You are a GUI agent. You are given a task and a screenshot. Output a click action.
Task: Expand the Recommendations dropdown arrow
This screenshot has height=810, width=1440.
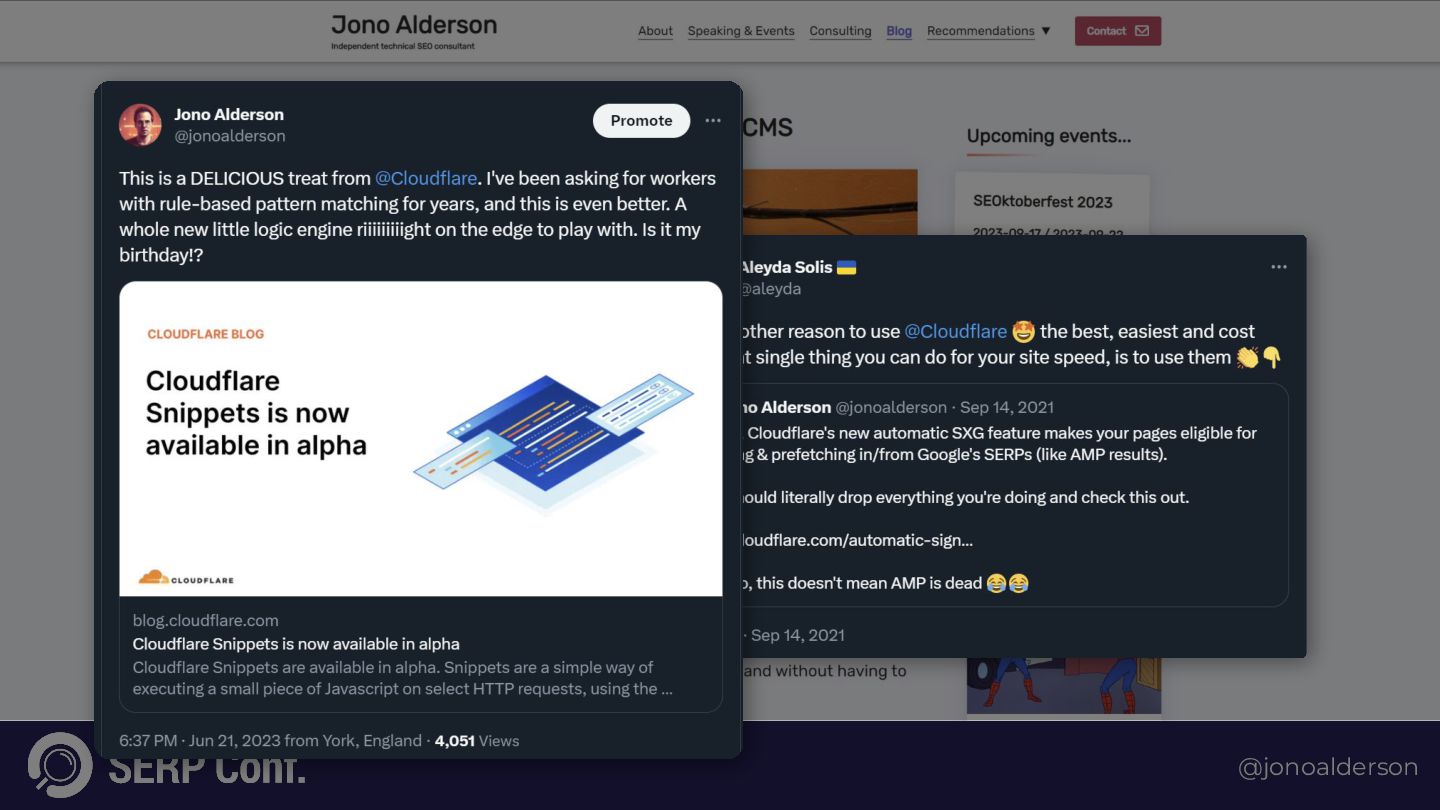[1046, 31]
